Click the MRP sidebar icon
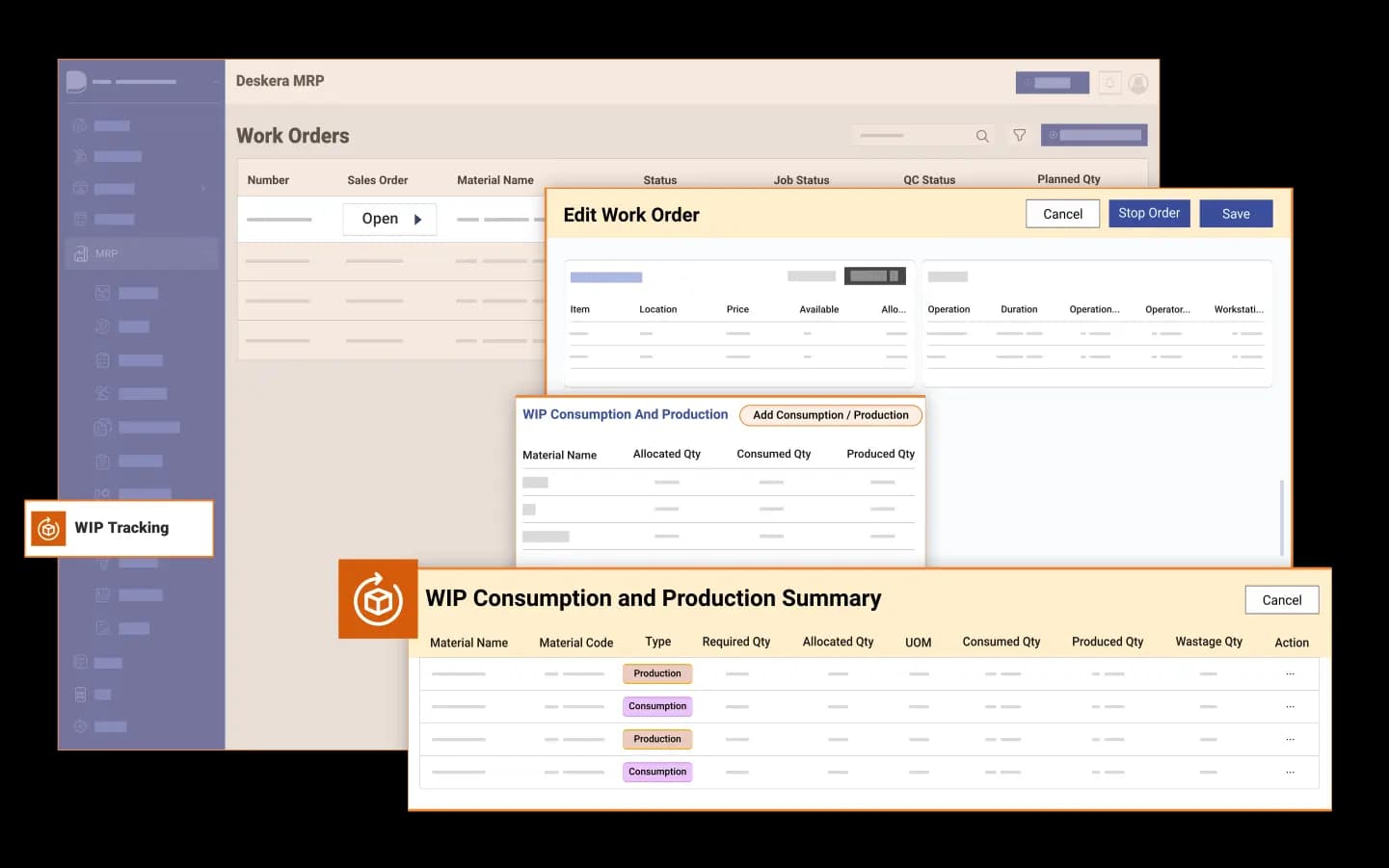The image size is (1389, 868). (x=81, y=253)
